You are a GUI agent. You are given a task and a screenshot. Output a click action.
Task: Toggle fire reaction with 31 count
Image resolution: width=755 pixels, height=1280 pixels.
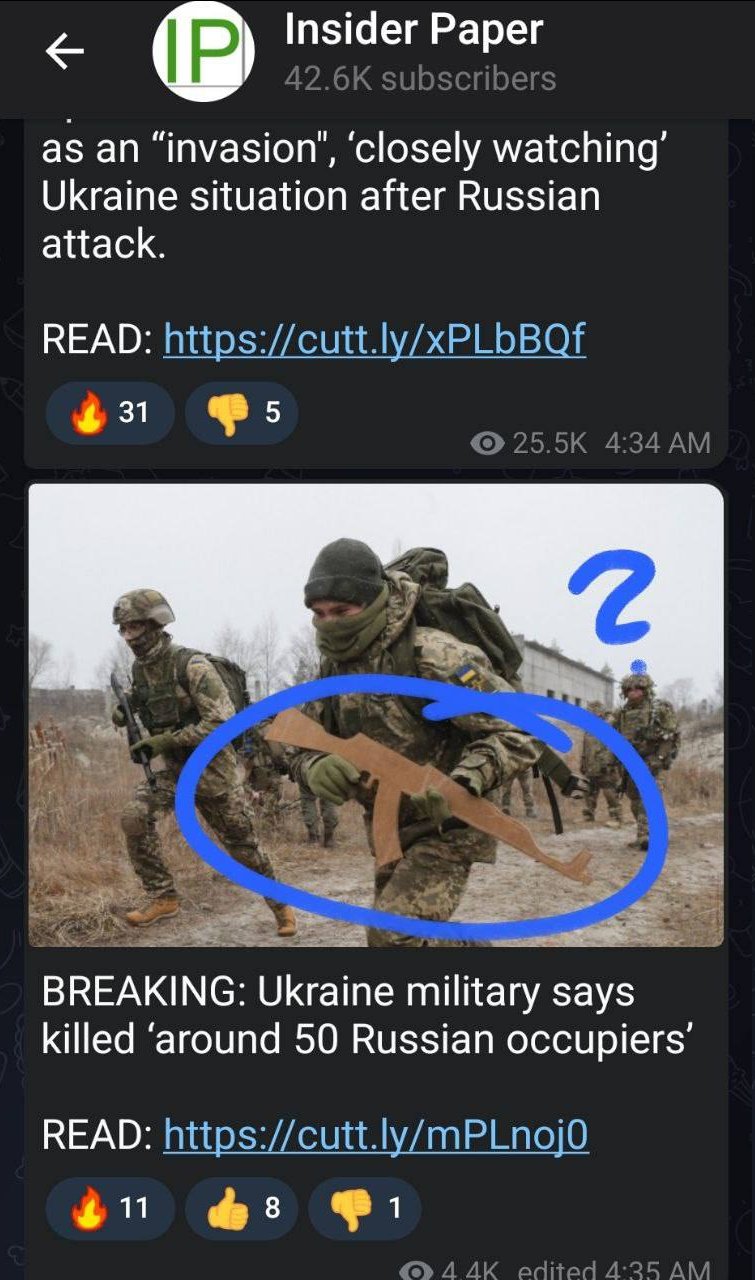pos(110,412)
